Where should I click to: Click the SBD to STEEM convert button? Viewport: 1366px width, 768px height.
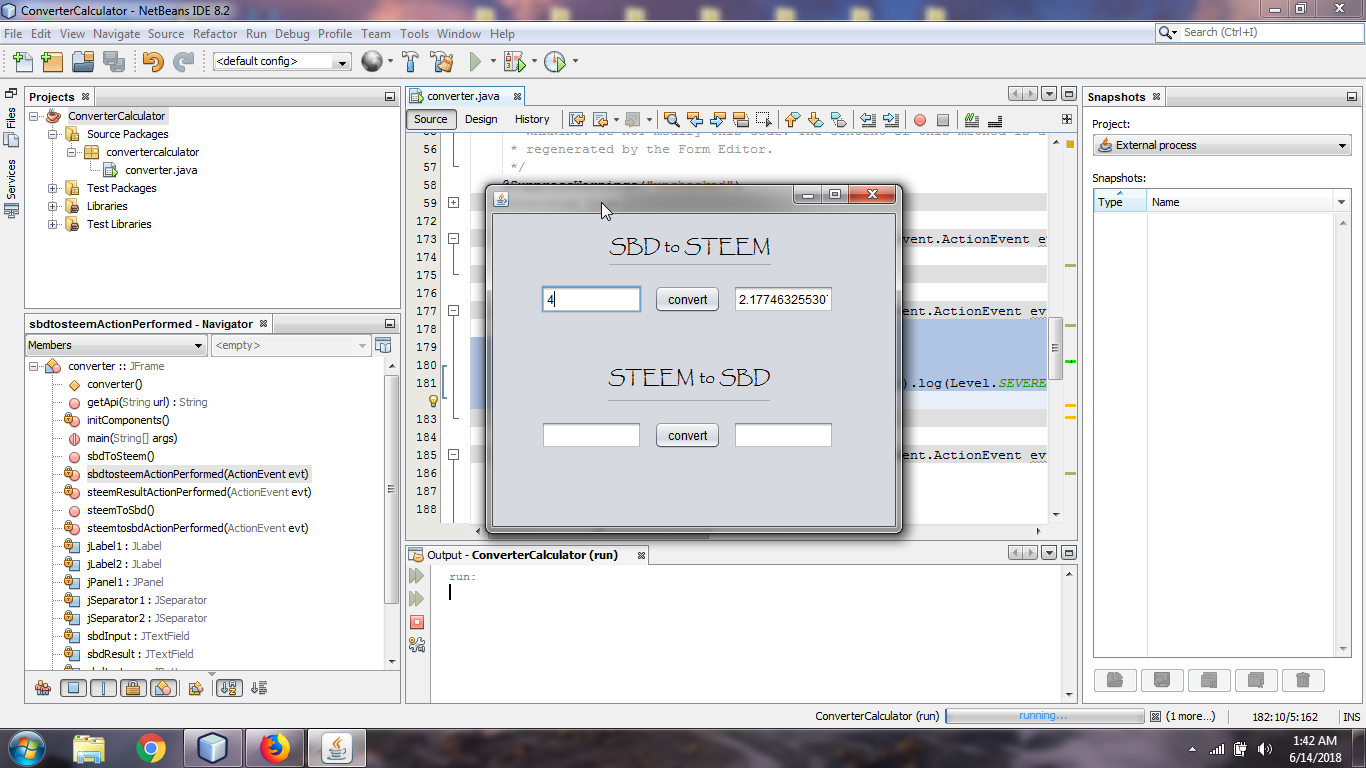687,299
